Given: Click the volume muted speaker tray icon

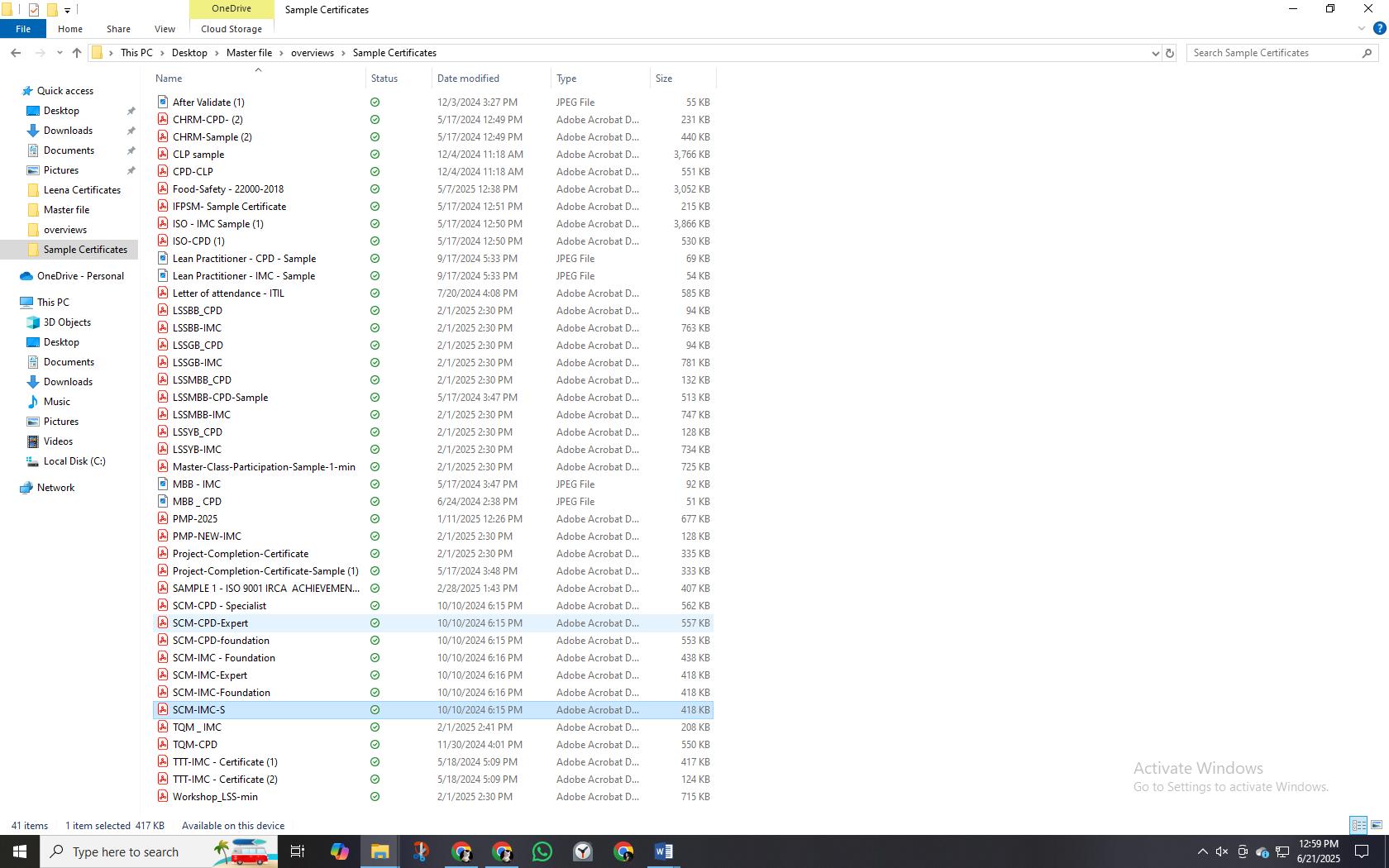Looking at the screenshot, I should click(1221, 851).
